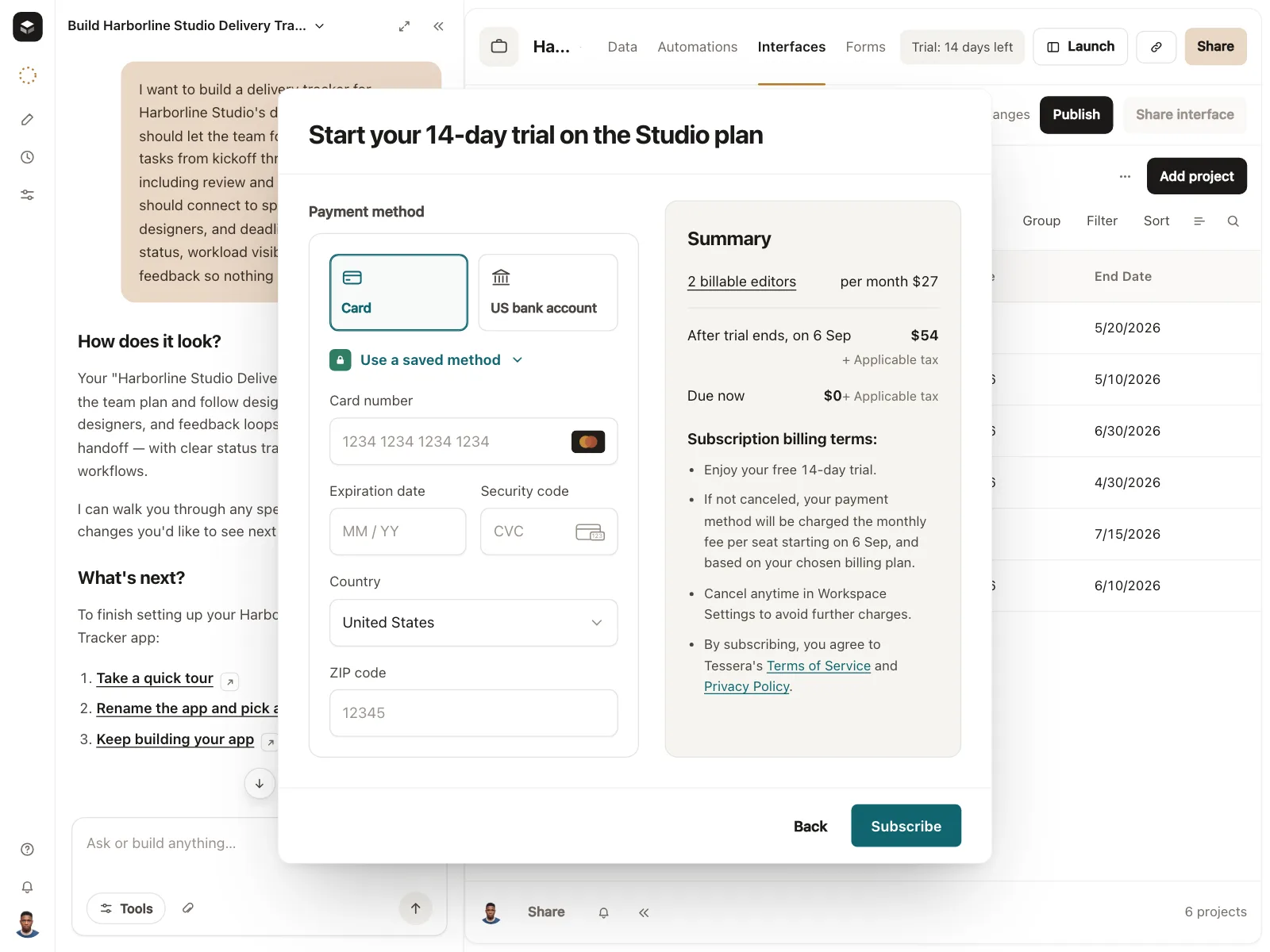The image size is (1270, 952).
Task: Open sidebar notifications bell icon
Action: click(28, 887)
